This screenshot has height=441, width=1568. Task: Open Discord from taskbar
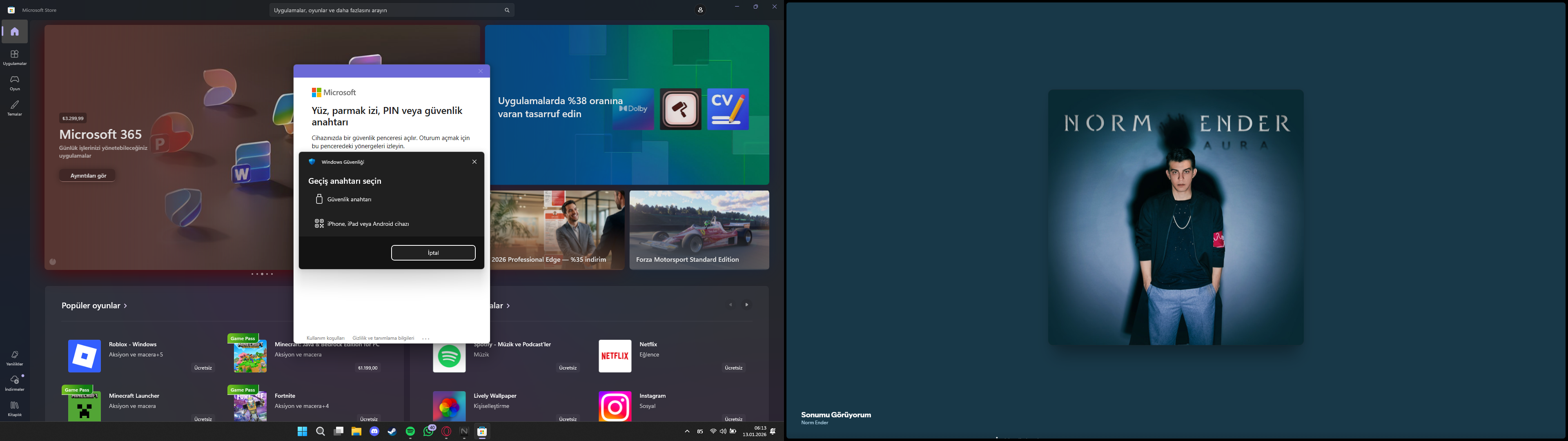(374, 432)
